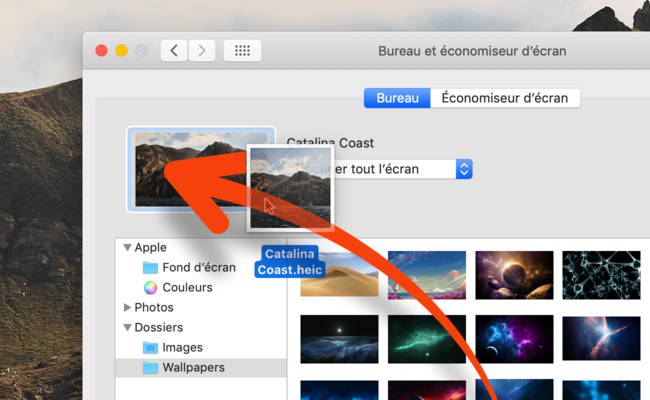650x400 pixels.
Task: Show all preferences via grid icon
Action: pos(243,51)
